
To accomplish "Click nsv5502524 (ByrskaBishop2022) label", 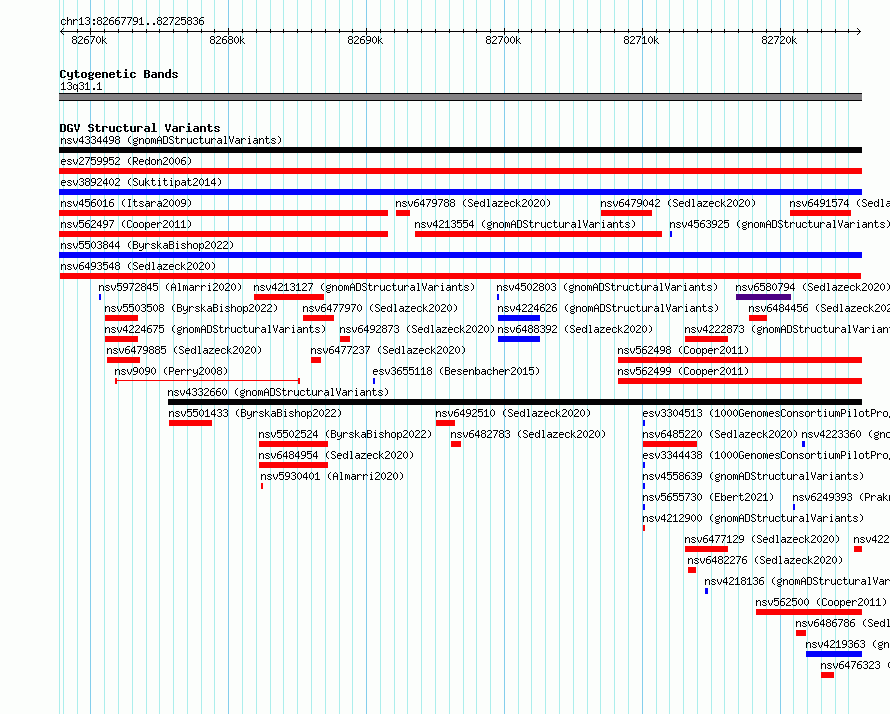I will pos(345,434).
